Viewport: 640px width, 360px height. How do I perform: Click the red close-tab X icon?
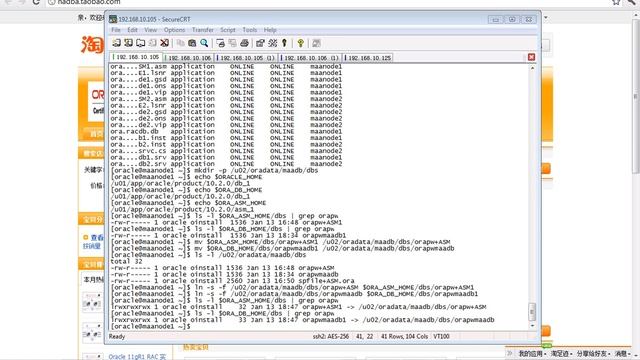click(x=531, y=57)
